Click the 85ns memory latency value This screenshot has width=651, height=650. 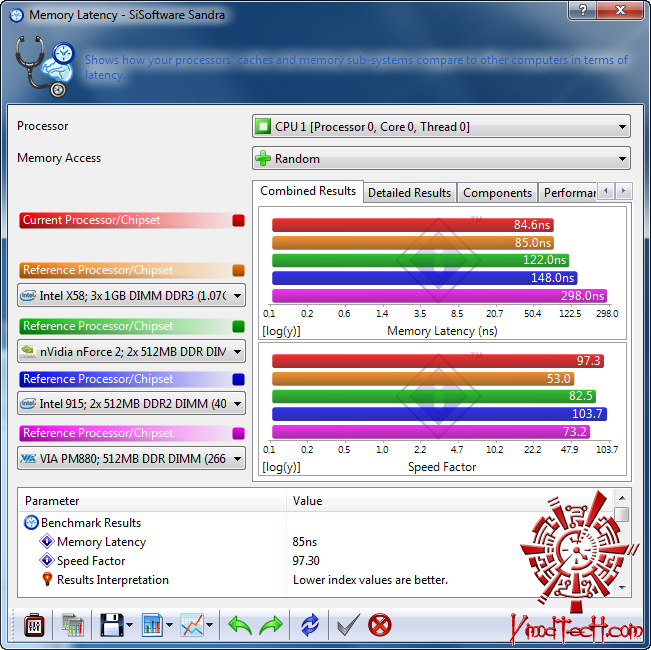(x=304, y=542)
